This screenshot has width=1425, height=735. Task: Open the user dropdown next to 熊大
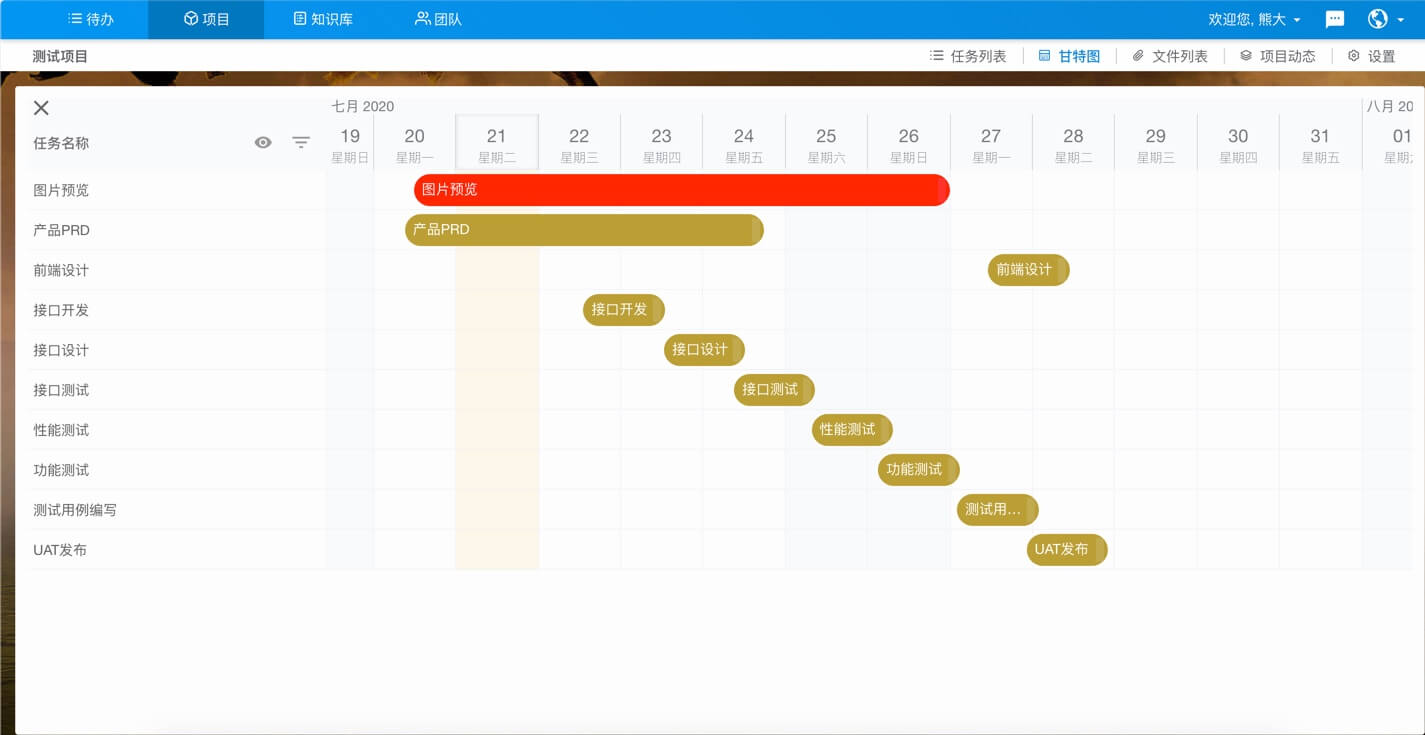click(x=1296, y=18)
